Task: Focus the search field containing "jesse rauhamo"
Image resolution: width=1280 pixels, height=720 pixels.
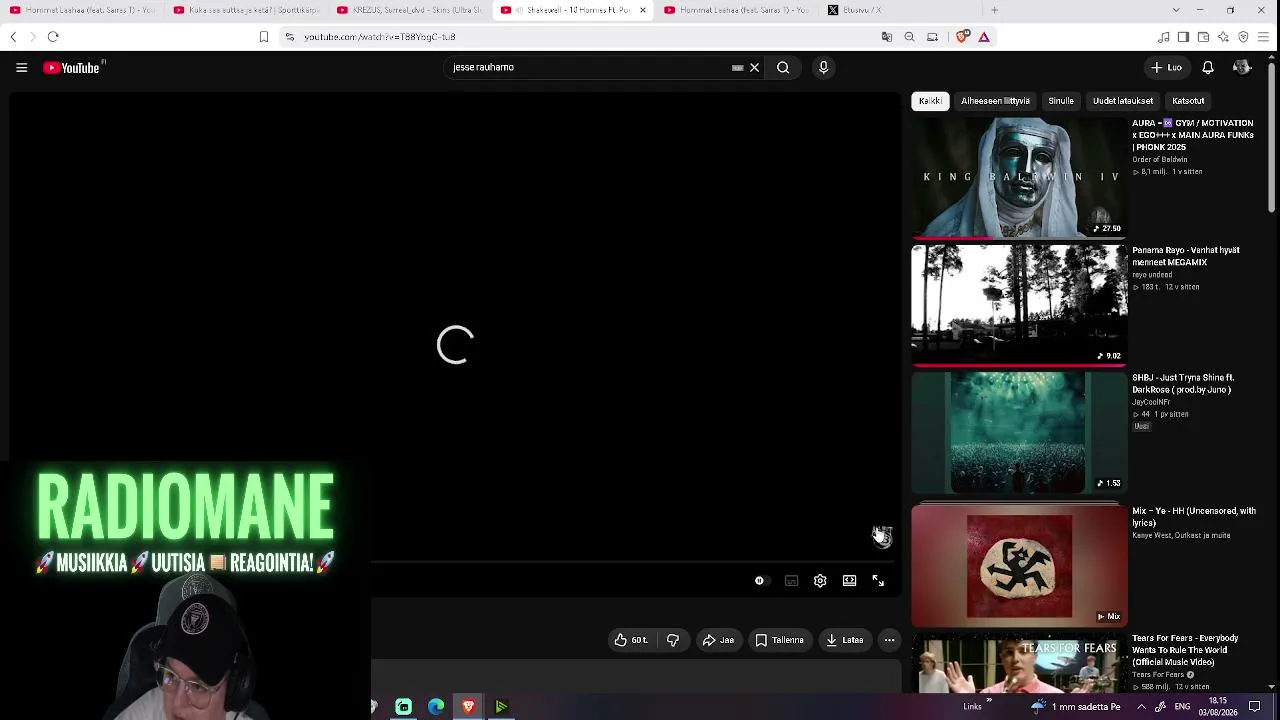Action: 590,68
